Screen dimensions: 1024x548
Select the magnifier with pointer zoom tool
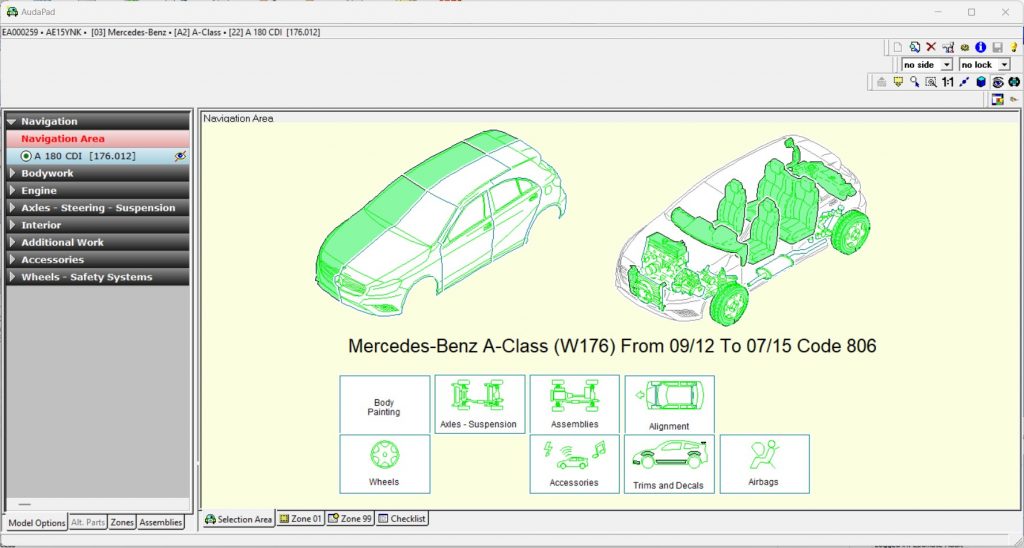pos(914,82)
